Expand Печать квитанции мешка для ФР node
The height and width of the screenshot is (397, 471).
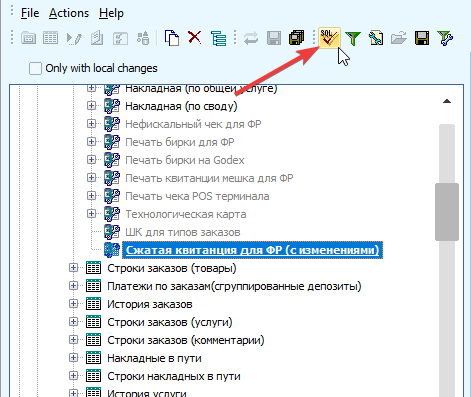[x=91, y=178]
